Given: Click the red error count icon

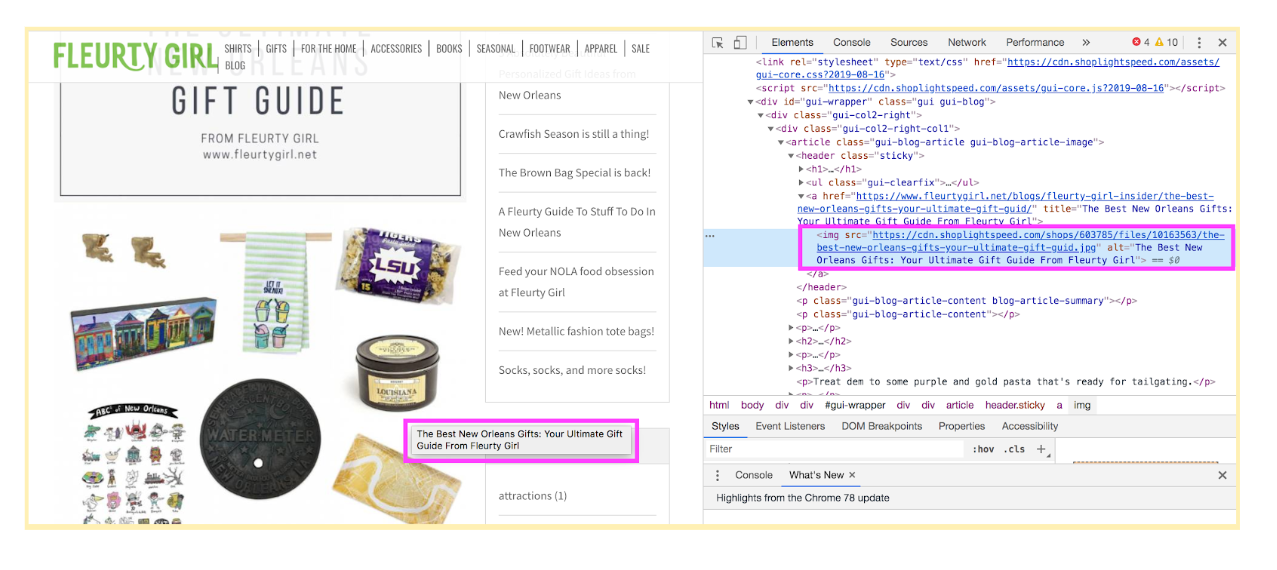Looking at the screenshot, I should tap(1136, 43).
